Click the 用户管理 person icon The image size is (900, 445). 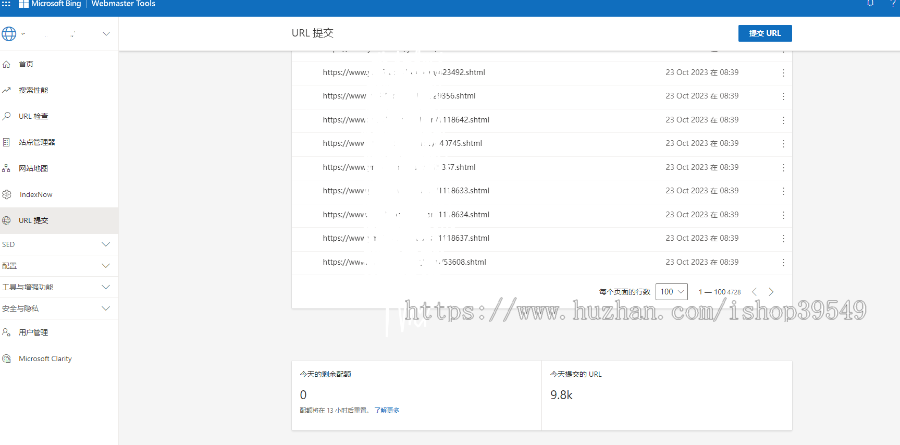pos(6,332)
